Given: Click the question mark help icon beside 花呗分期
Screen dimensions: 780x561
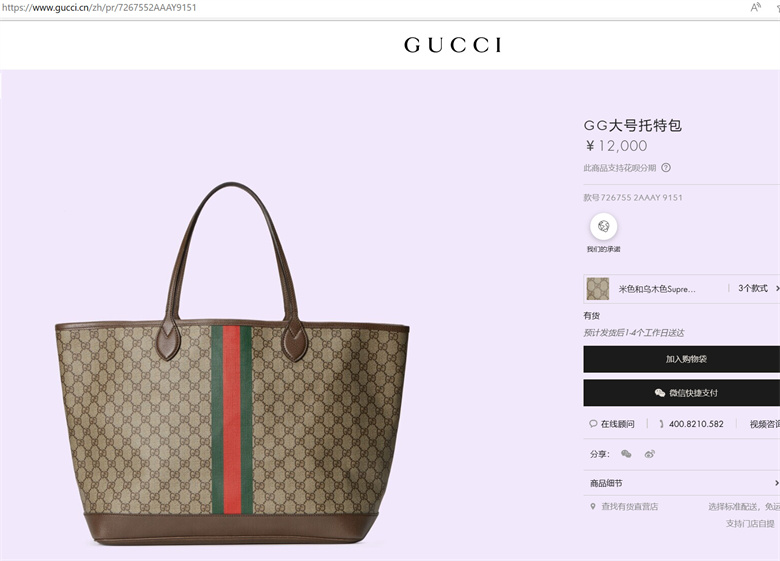Looking at the screenshot, I should pyautogui.click(x=666, y=168).
